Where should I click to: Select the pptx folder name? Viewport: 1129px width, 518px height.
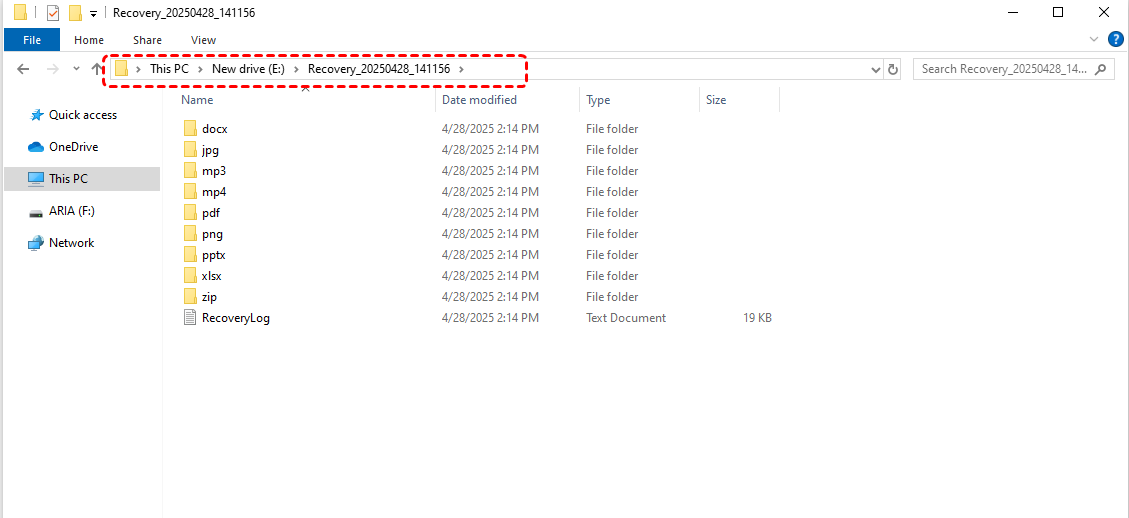pos(215,254)
